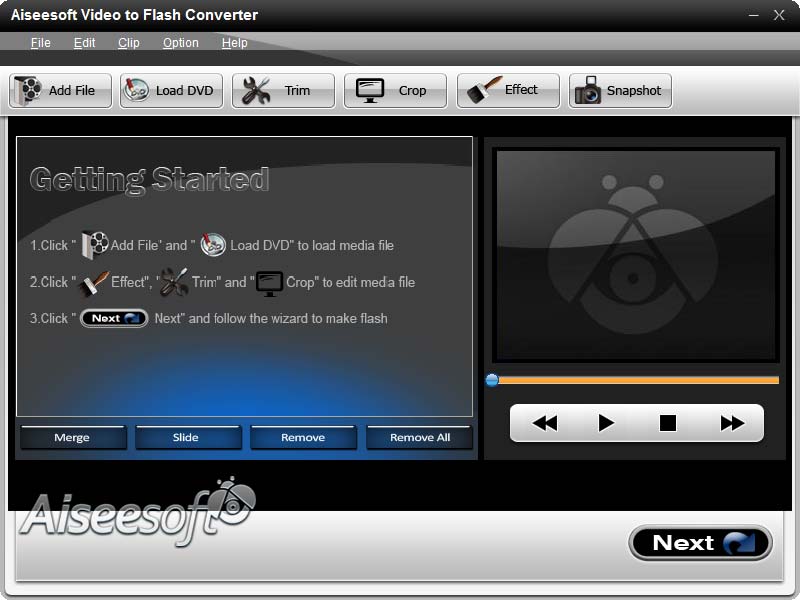
Task: Rewind the preview video
Action: (544, 423)
